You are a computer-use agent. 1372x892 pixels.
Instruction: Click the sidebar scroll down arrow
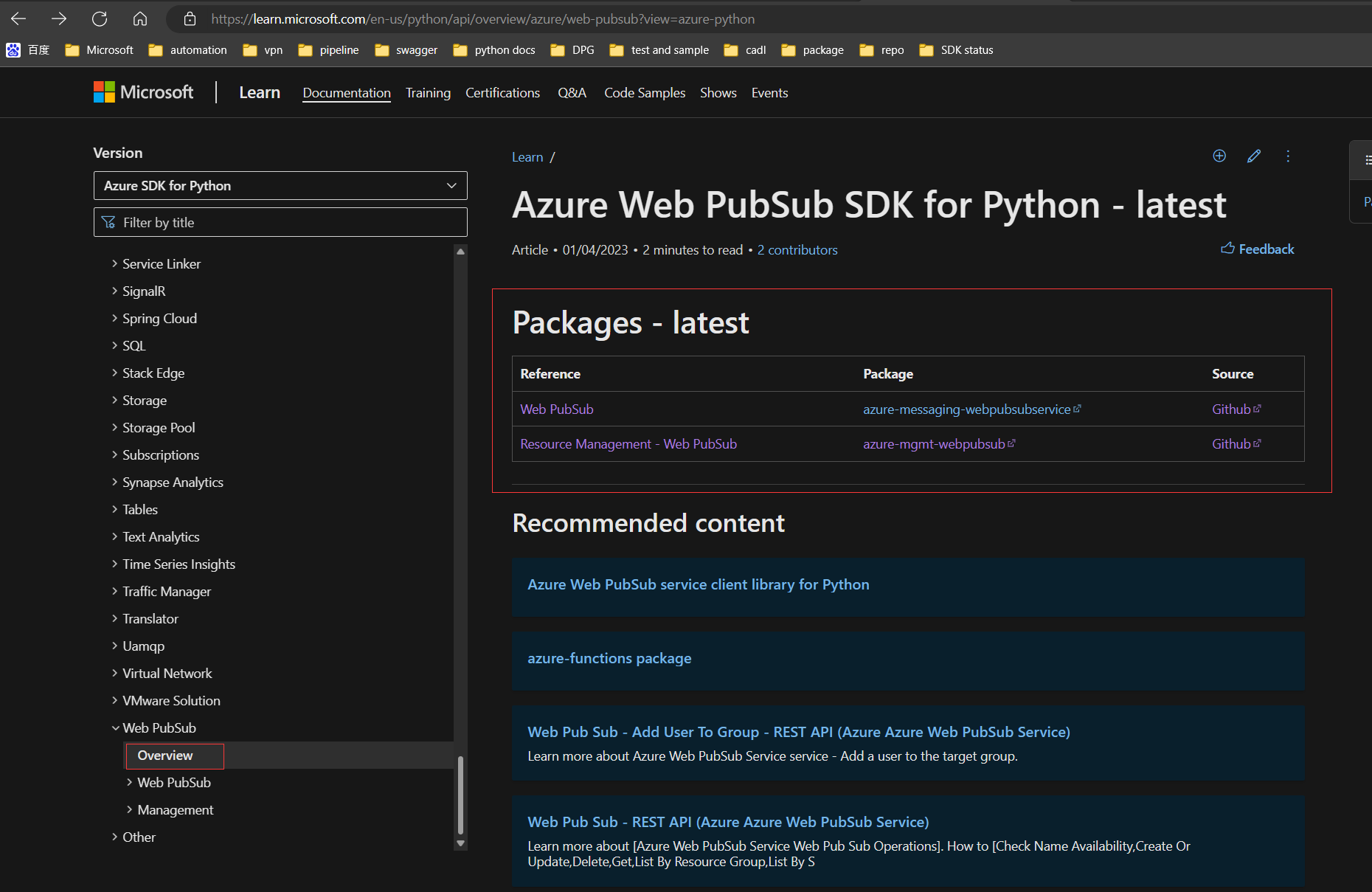461,843
